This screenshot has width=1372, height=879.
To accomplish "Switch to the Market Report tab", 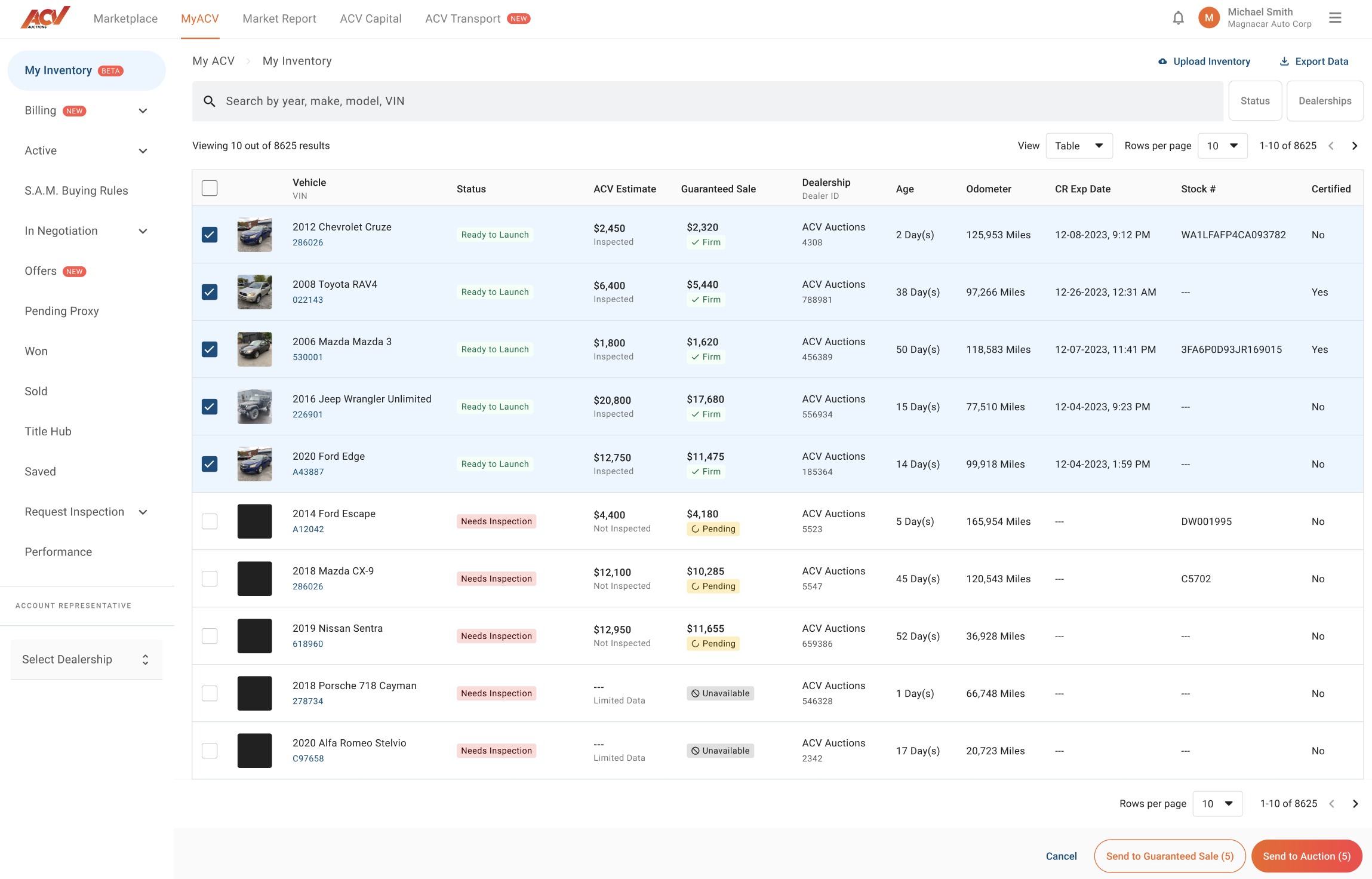I will [279, 19].
